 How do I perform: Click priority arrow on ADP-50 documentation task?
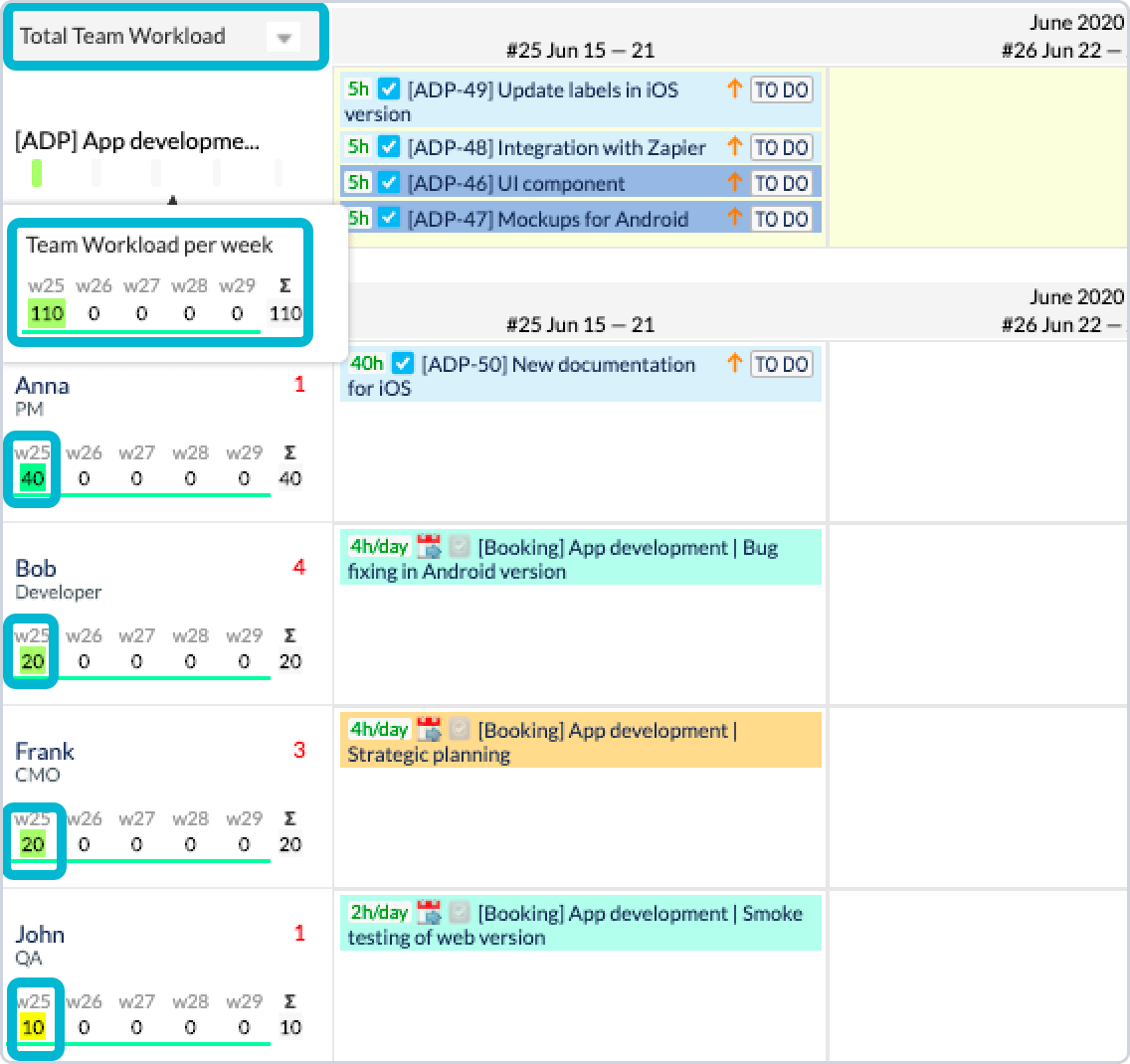[734, 364]
